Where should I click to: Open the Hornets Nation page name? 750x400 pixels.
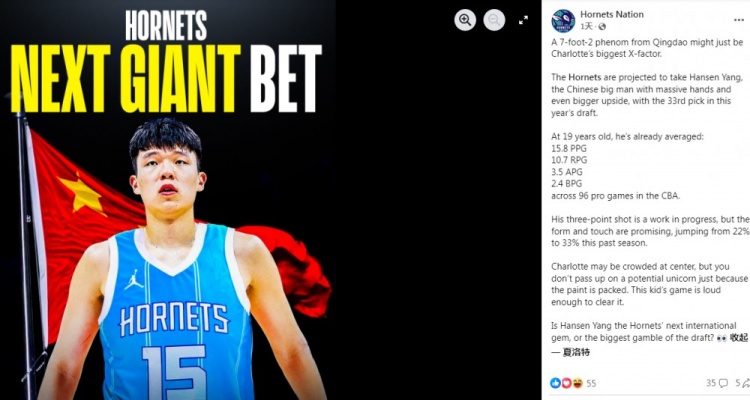click(x=612, y=14)
